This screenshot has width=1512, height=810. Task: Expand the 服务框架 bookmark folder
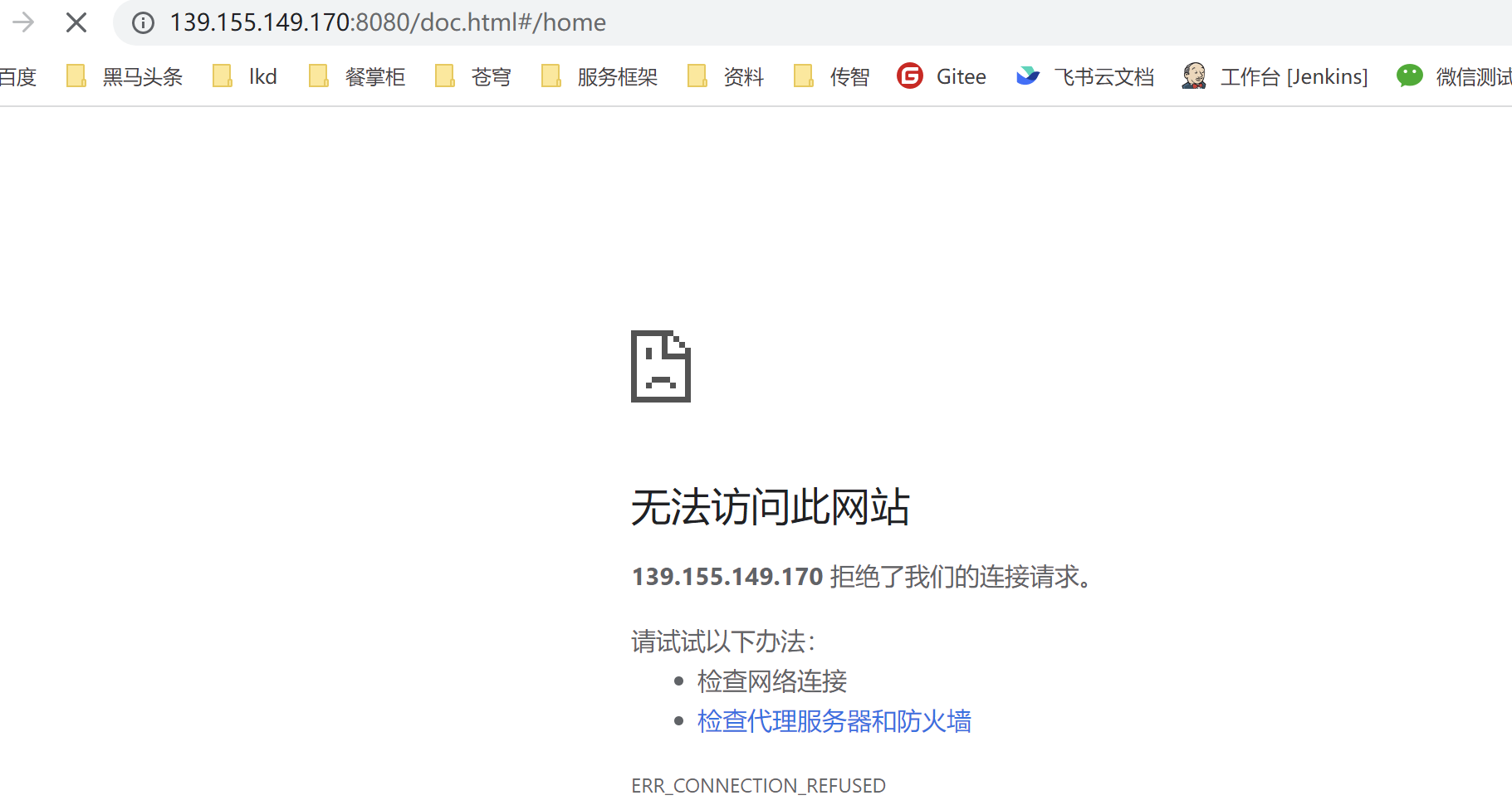coord(599,76)
